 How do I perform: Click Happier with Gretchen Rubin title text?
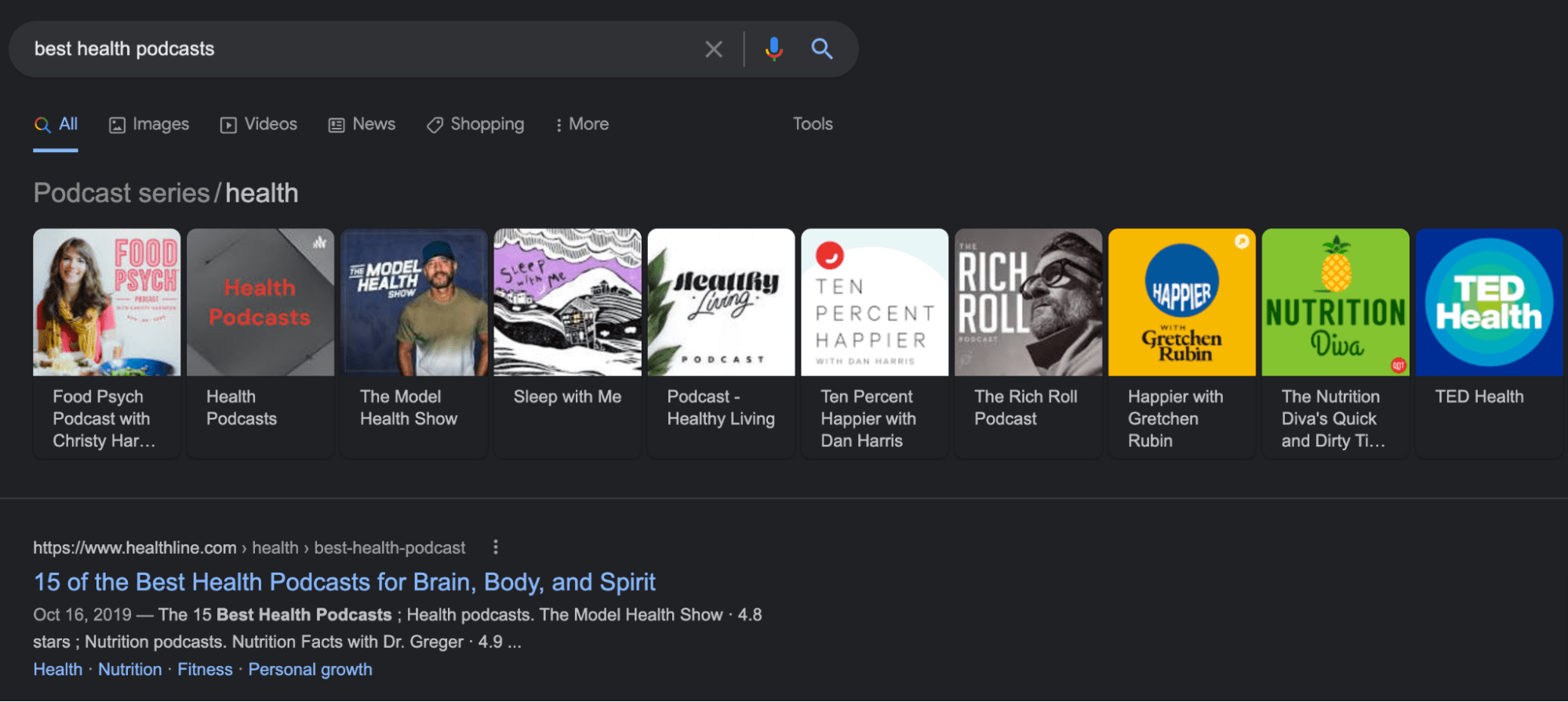[x=1176, y=419]
